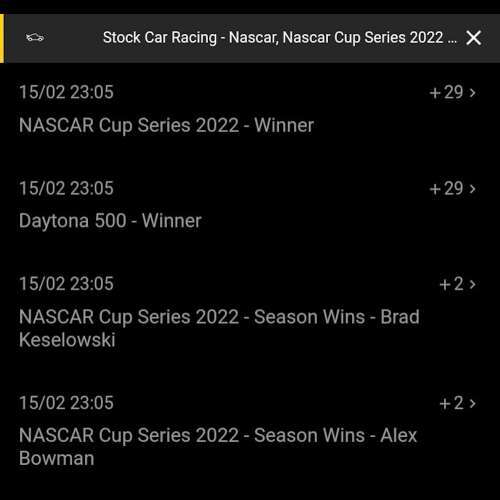Screen dimensions: 500x500
Task: Close the Nascar Cup Series 2022 panel
Action: (x=474, y=38)
